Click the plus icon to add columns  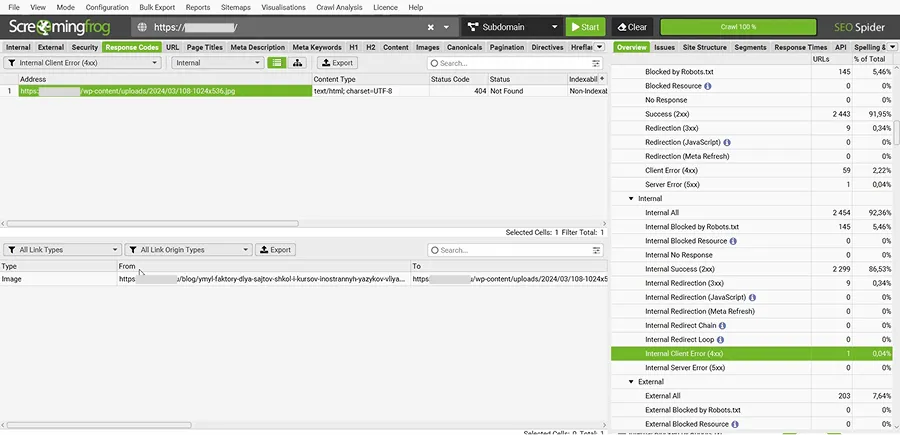602,79
